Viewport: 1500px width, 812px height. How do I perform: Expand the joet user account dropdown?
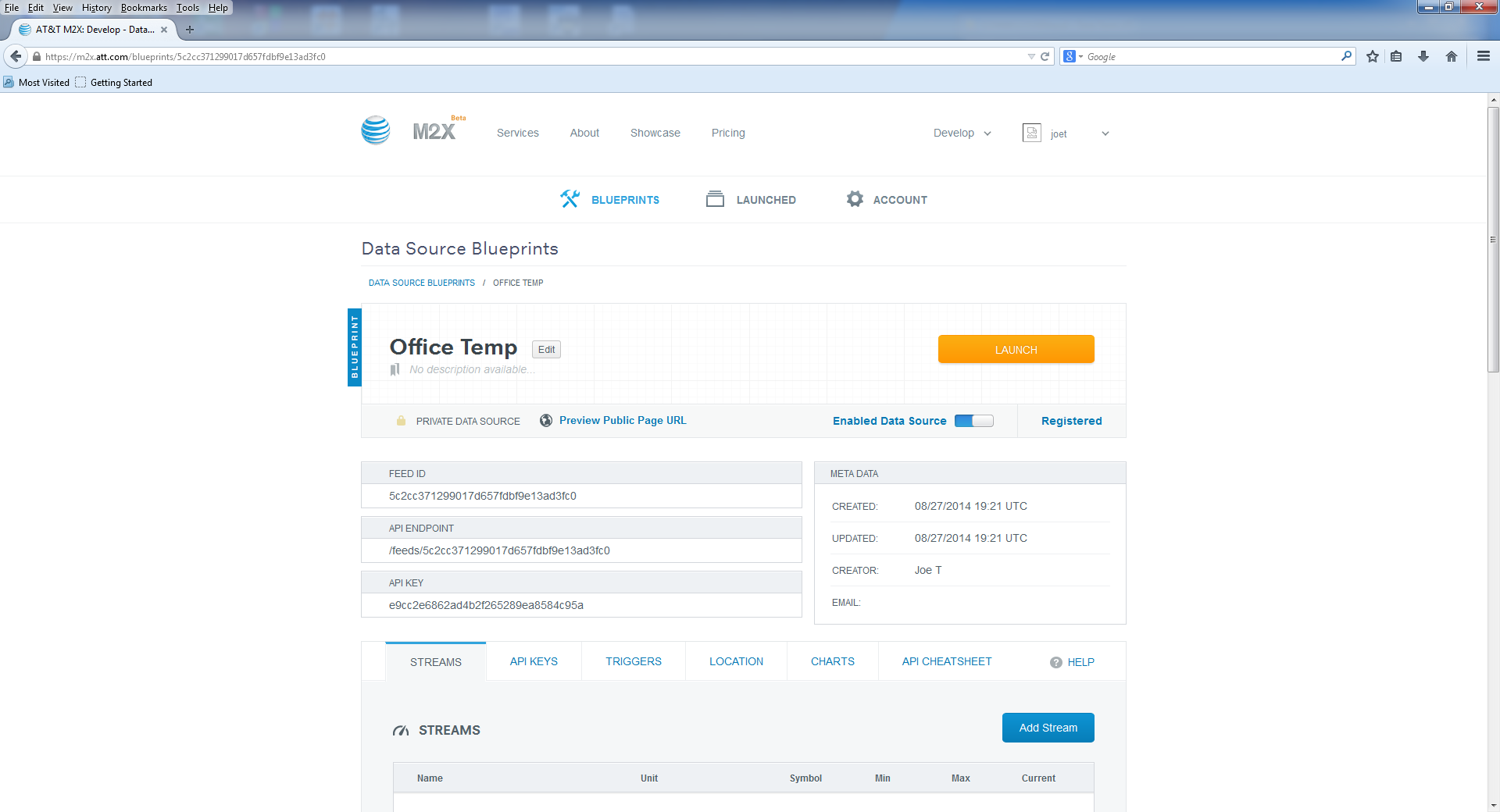click(x=1105, y=134)
